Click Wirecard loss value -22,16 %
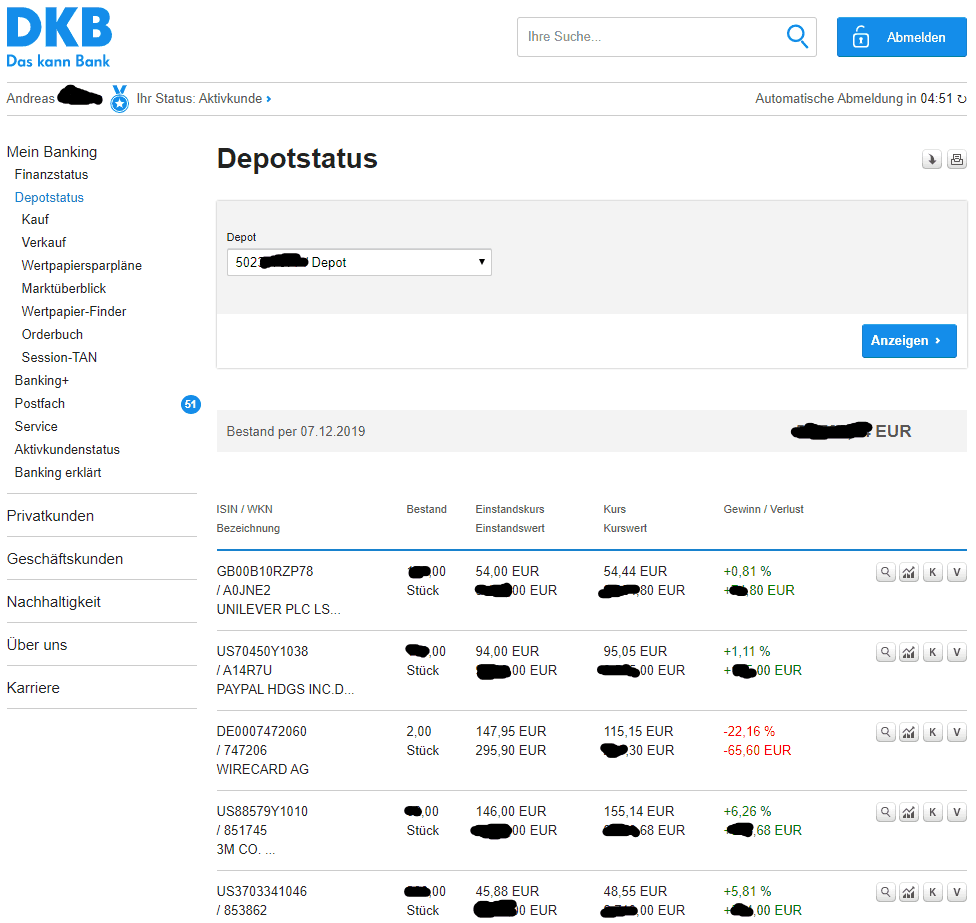Screen dimensions: 976x923 [749, 731]
